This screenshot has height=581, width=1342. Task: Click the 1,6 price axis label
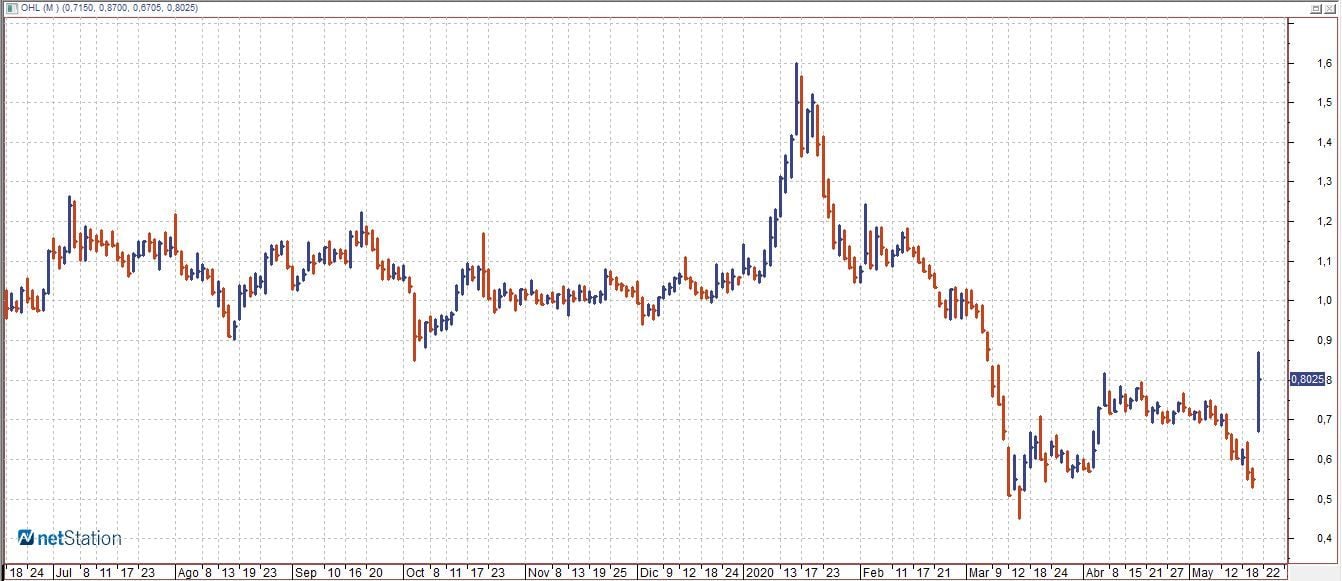[1324, 63]
